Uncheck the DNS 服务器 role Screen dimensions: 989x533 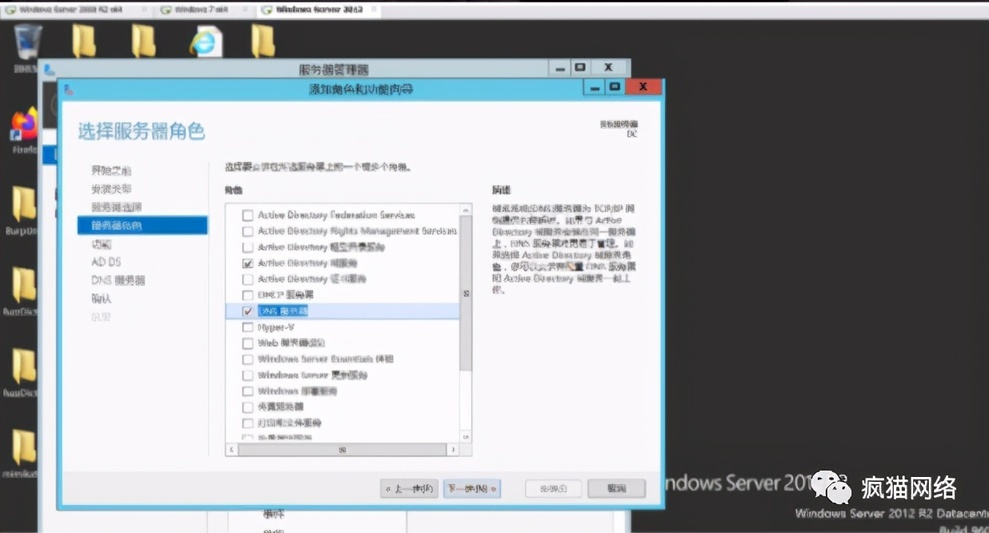tap(248, 311)
